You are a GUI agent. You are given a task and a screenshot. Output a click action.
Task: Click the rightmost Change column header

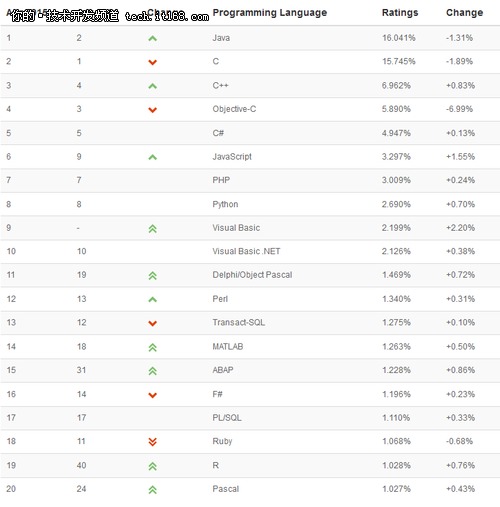[x=464, y=13]
